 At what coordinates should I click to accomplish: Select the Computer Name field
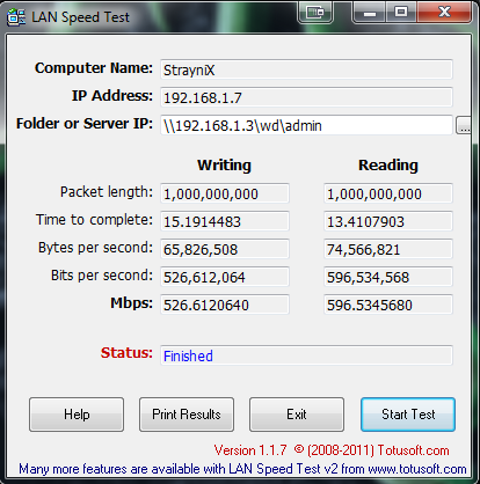click(306, 69)
